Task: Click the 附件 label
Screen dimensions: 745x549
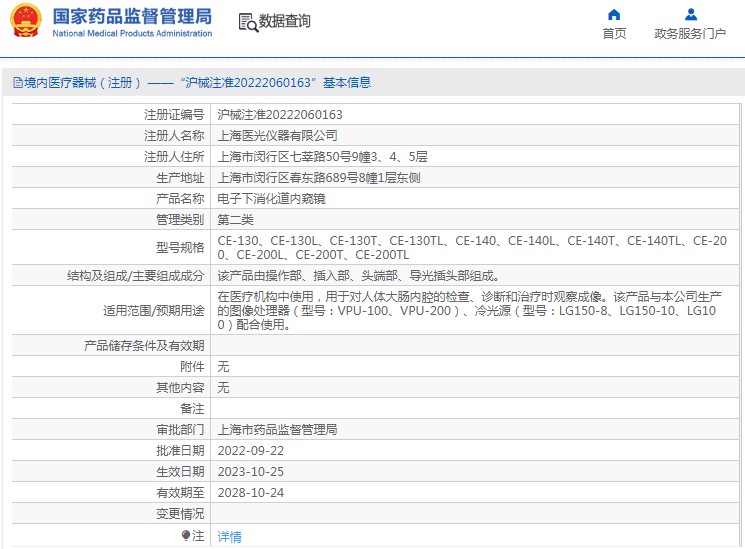Action: pyautogui.click(x=192, y=366)
